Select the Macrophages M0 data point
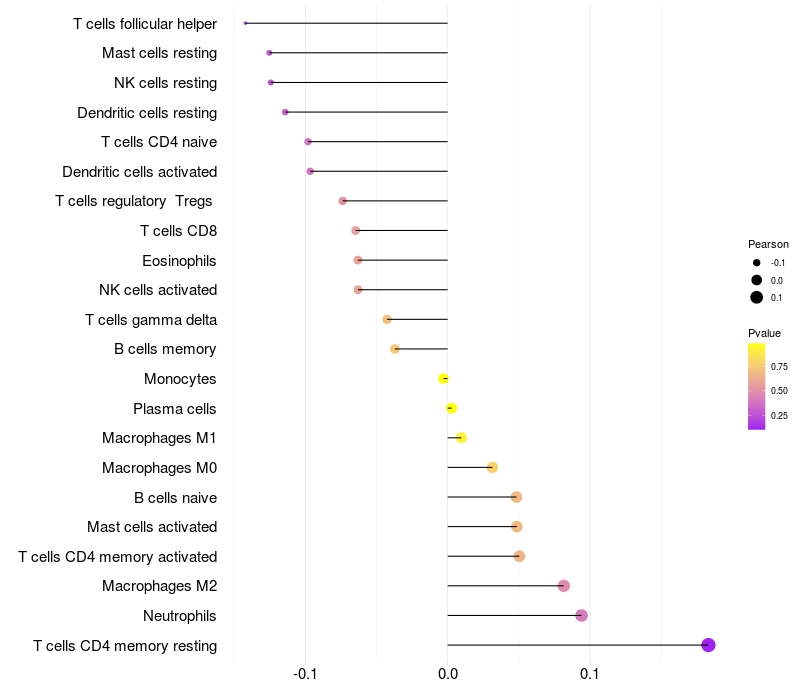 [x=492, y=467]
